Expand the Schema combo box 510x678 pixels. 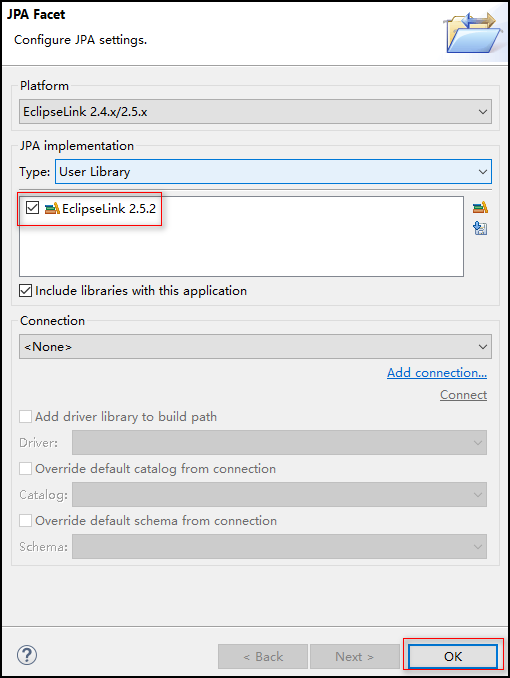[x=279, y=547]
